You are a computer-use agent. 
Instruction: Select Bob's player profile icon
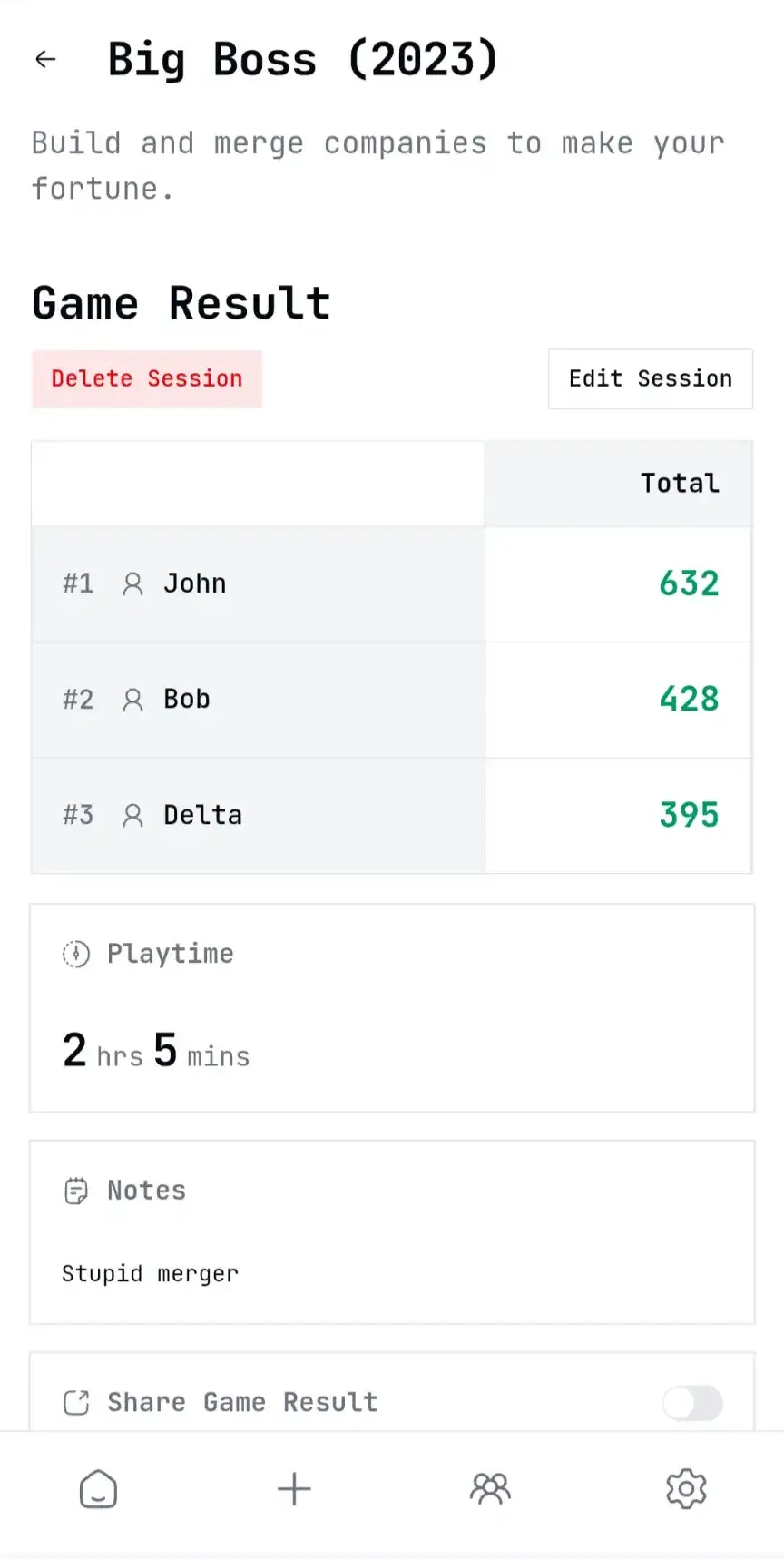point(133,700)
